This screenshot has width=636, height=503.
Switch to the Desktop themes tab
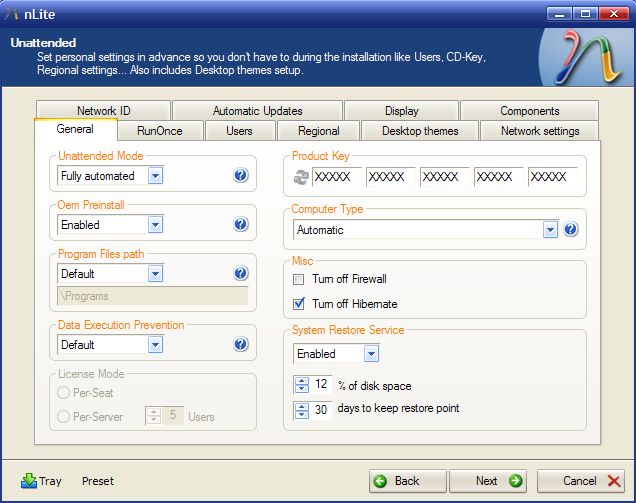(420, 131)
